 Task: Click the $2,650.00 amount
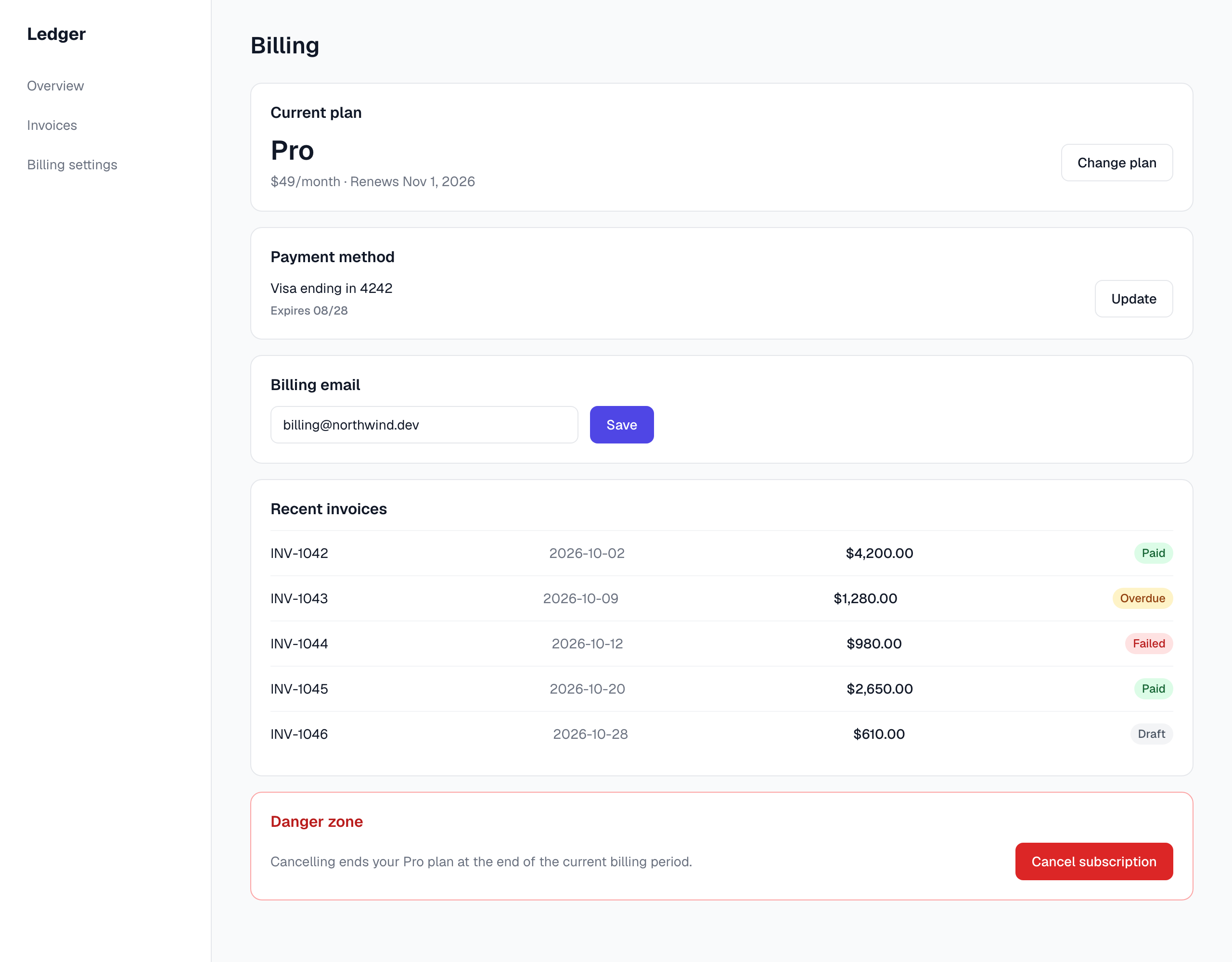click(x=879, y=688)
